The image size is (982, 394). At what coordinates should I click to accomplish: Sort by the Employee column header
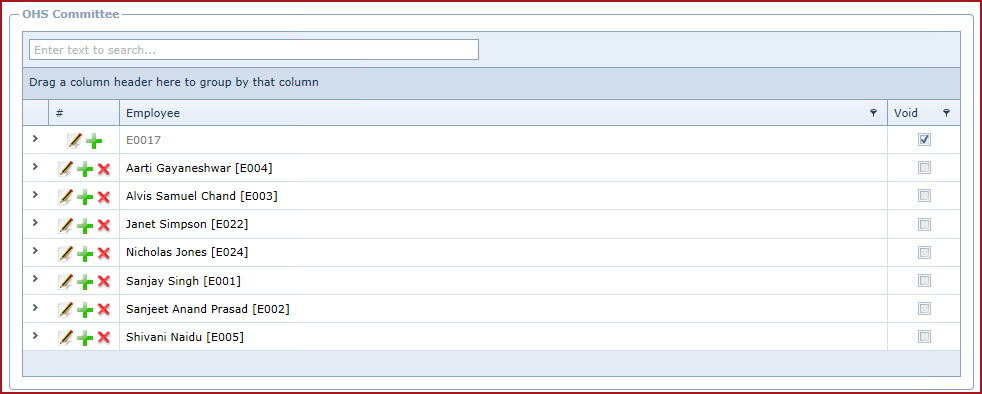[153, 113]
